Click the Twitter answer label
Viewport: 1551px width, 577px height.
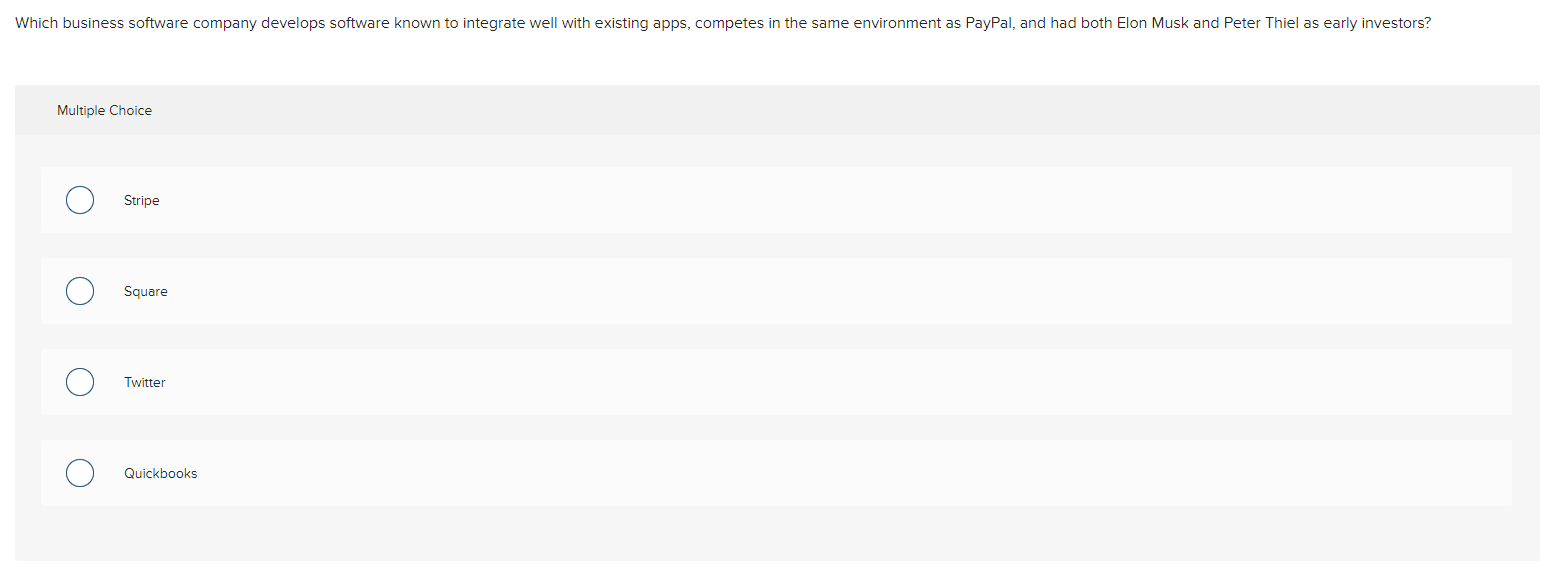click(145, 381)
